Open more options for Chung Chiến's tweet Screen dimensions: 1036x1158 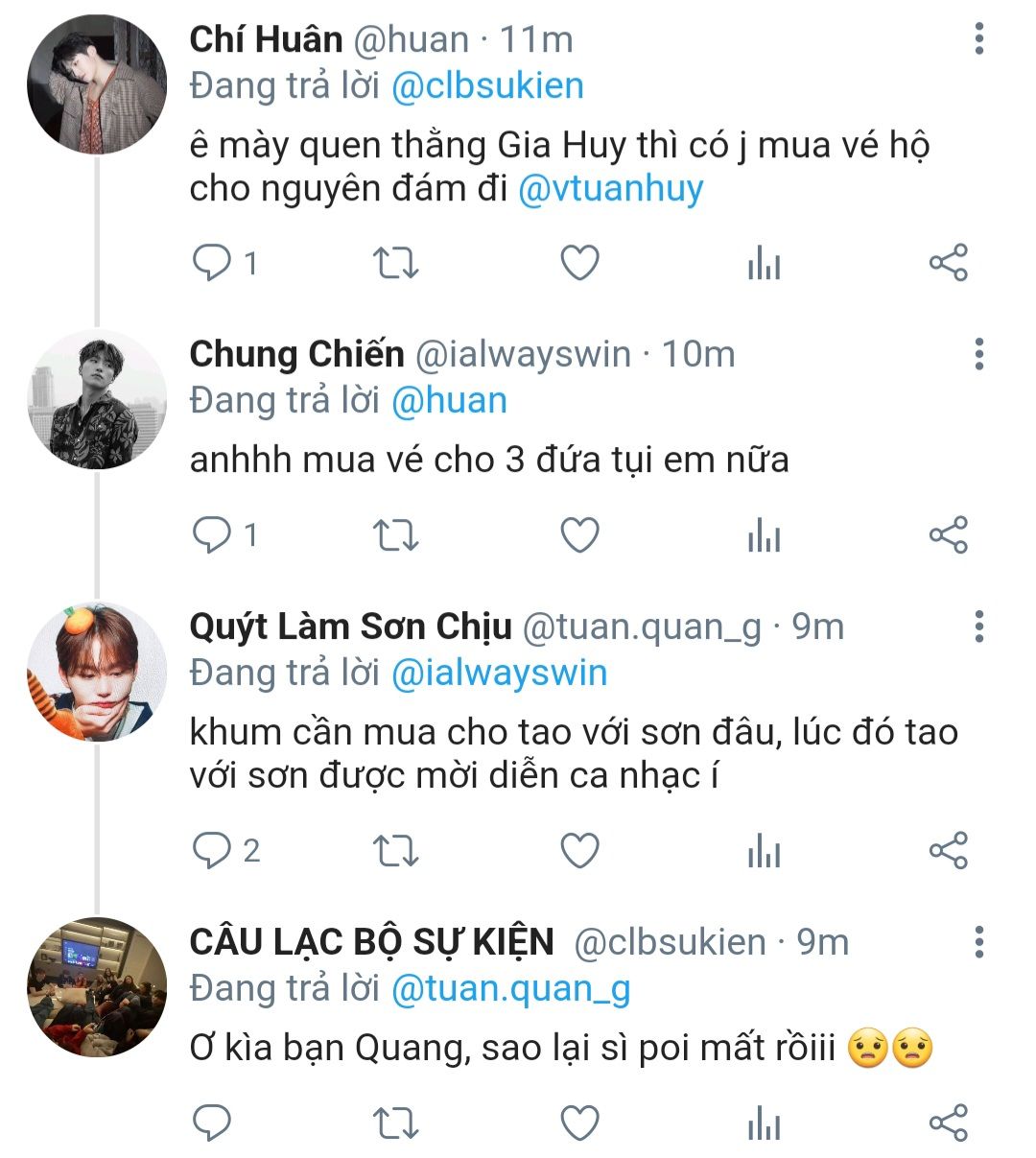[x=978, y=354]
